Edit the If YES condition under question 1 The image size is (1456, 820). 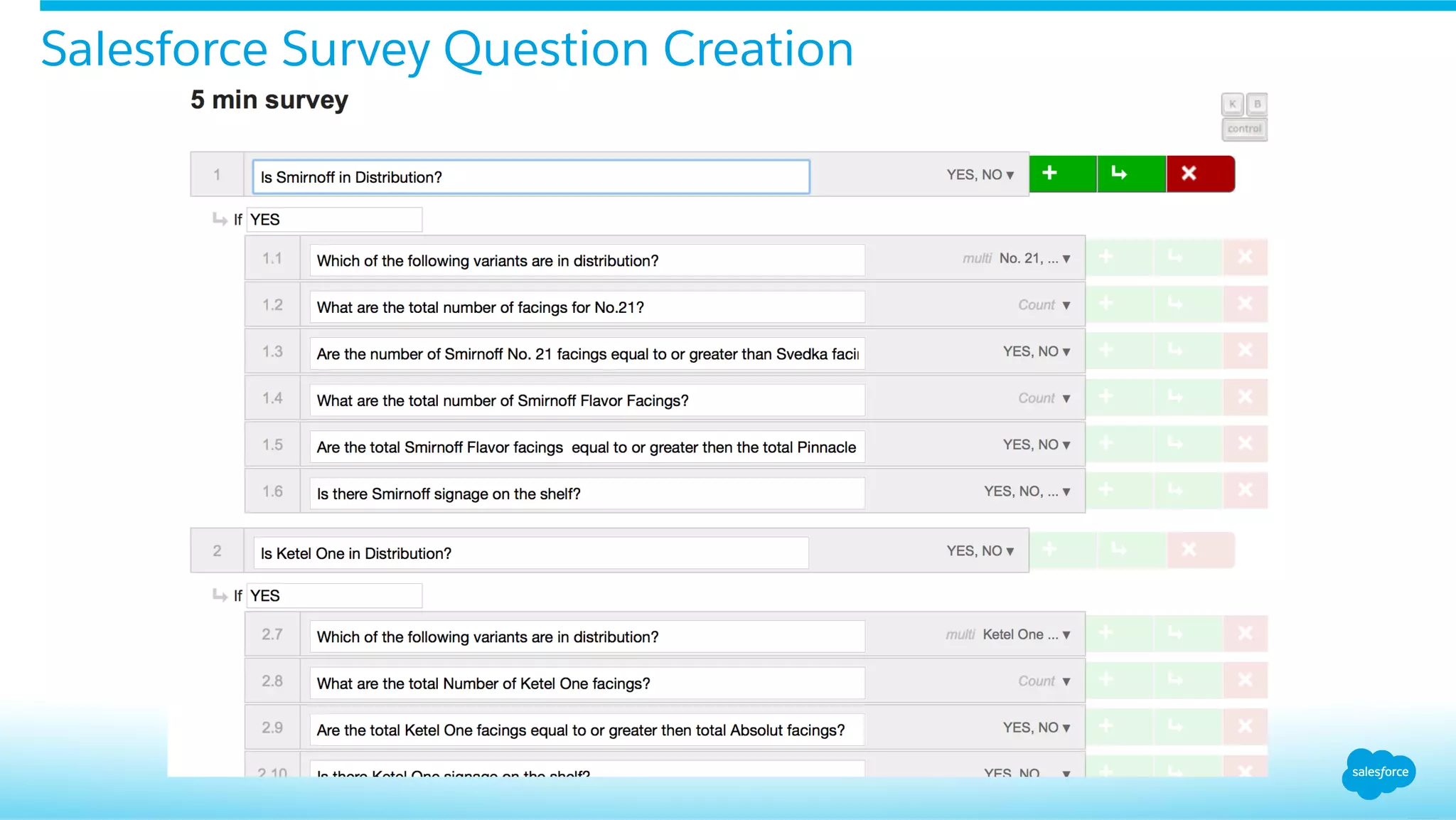pos(334,219)
